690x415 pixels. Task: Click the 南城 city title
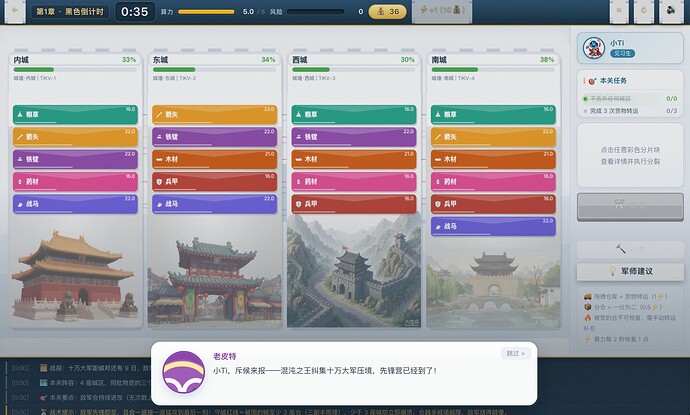[x=439, y=59]
